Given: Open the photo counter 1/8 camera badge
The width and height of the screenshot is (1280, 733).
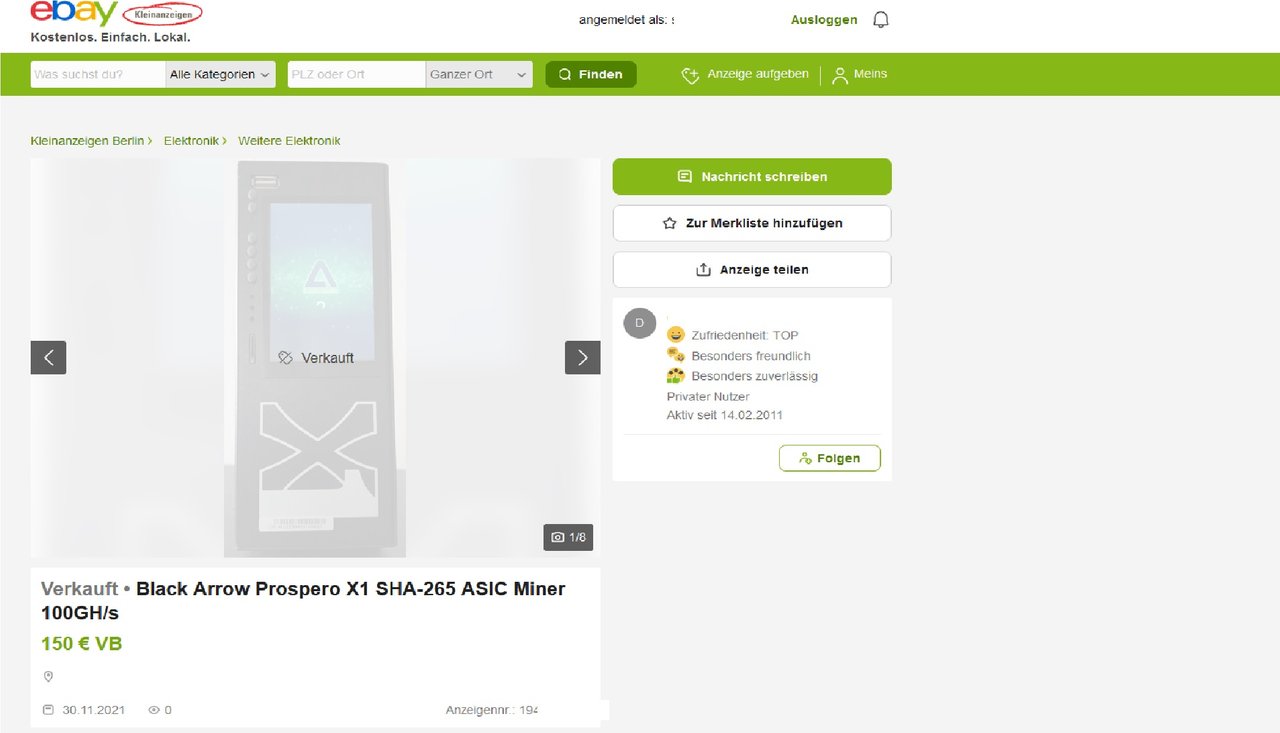Looking at the screenshot, I should pos(569,537).
